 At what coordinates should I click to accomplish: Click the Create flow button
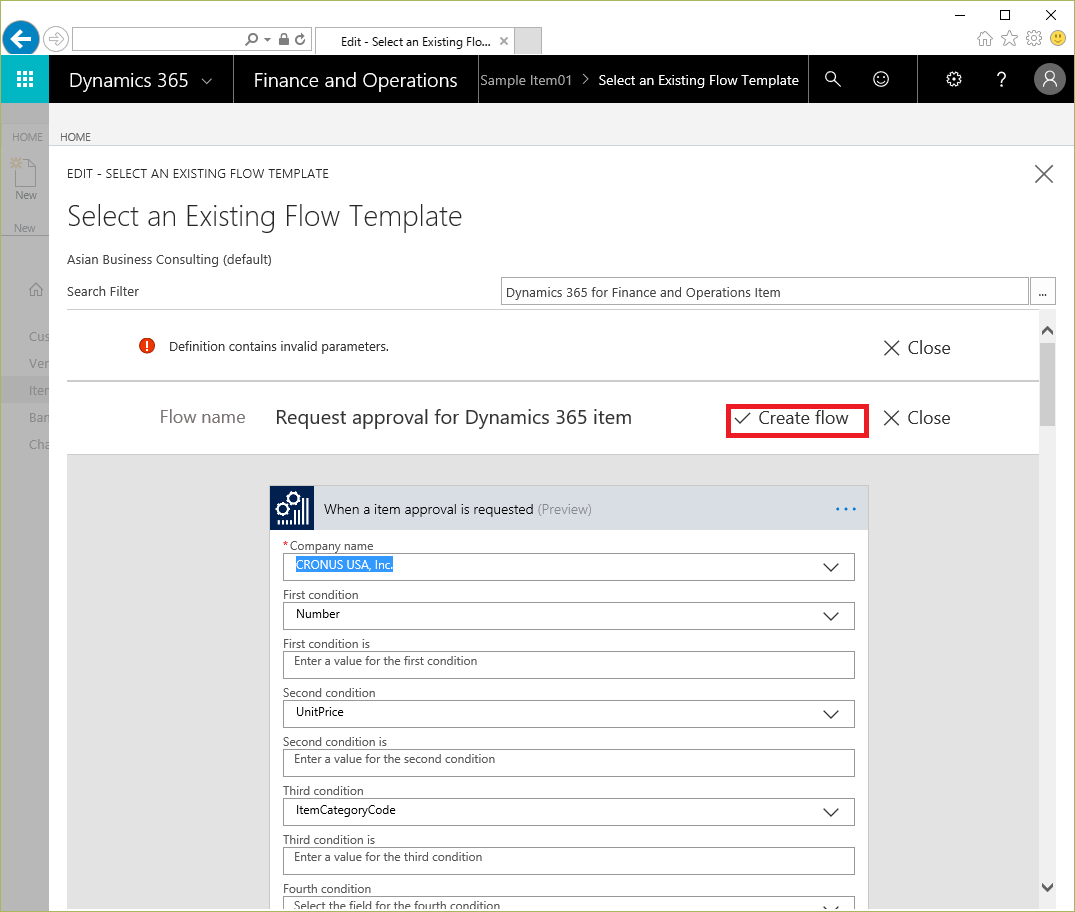[x=797, y=420]
